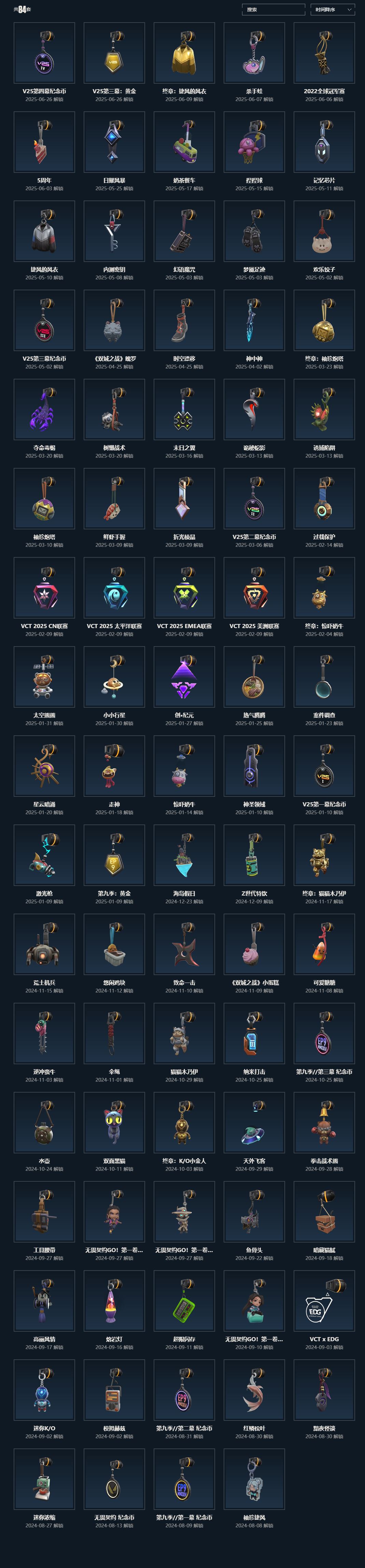Open the 时间降序 sort dropdown
The width and height of the screenshot is (365, 1568).
point(333,10)
